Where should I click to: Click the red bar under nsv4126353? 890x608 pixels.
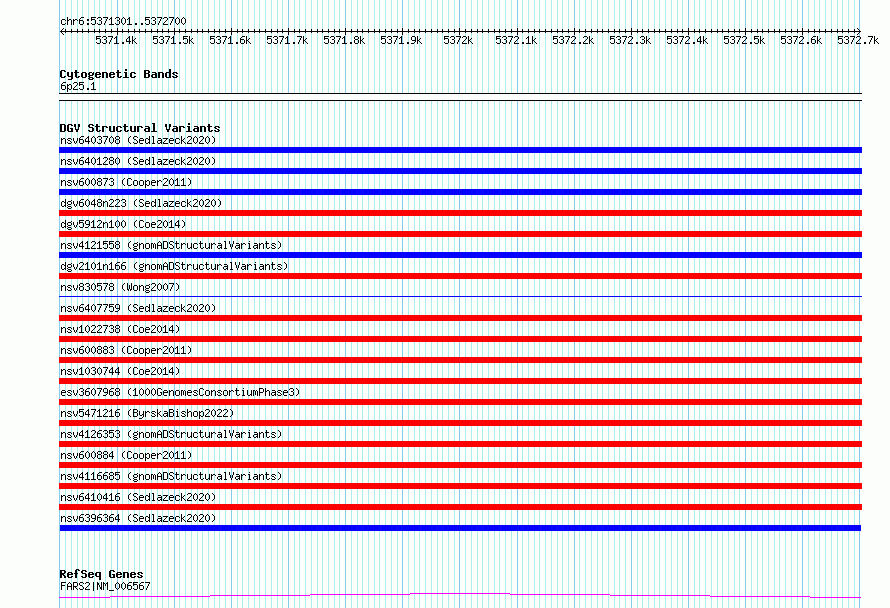[x=460, y=444]
